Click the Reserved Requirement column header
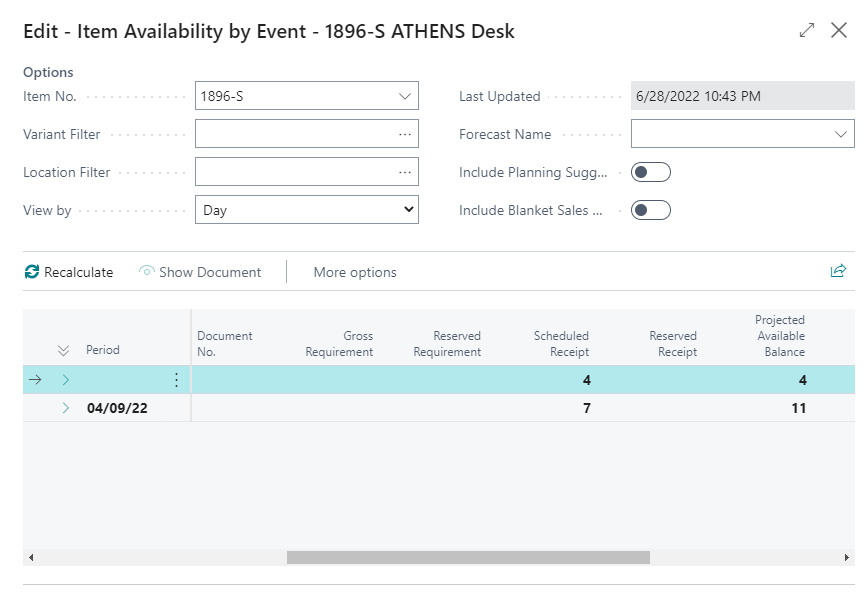Screen dimensions: 867x595 click(447, 343)
